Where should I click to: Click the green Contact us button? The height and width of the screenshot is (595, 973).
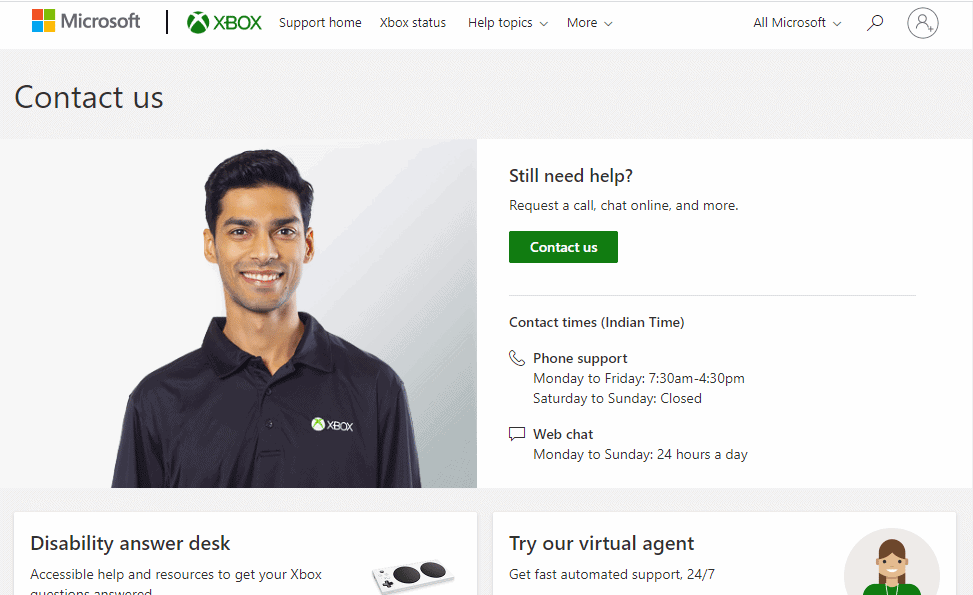point(563,246)
